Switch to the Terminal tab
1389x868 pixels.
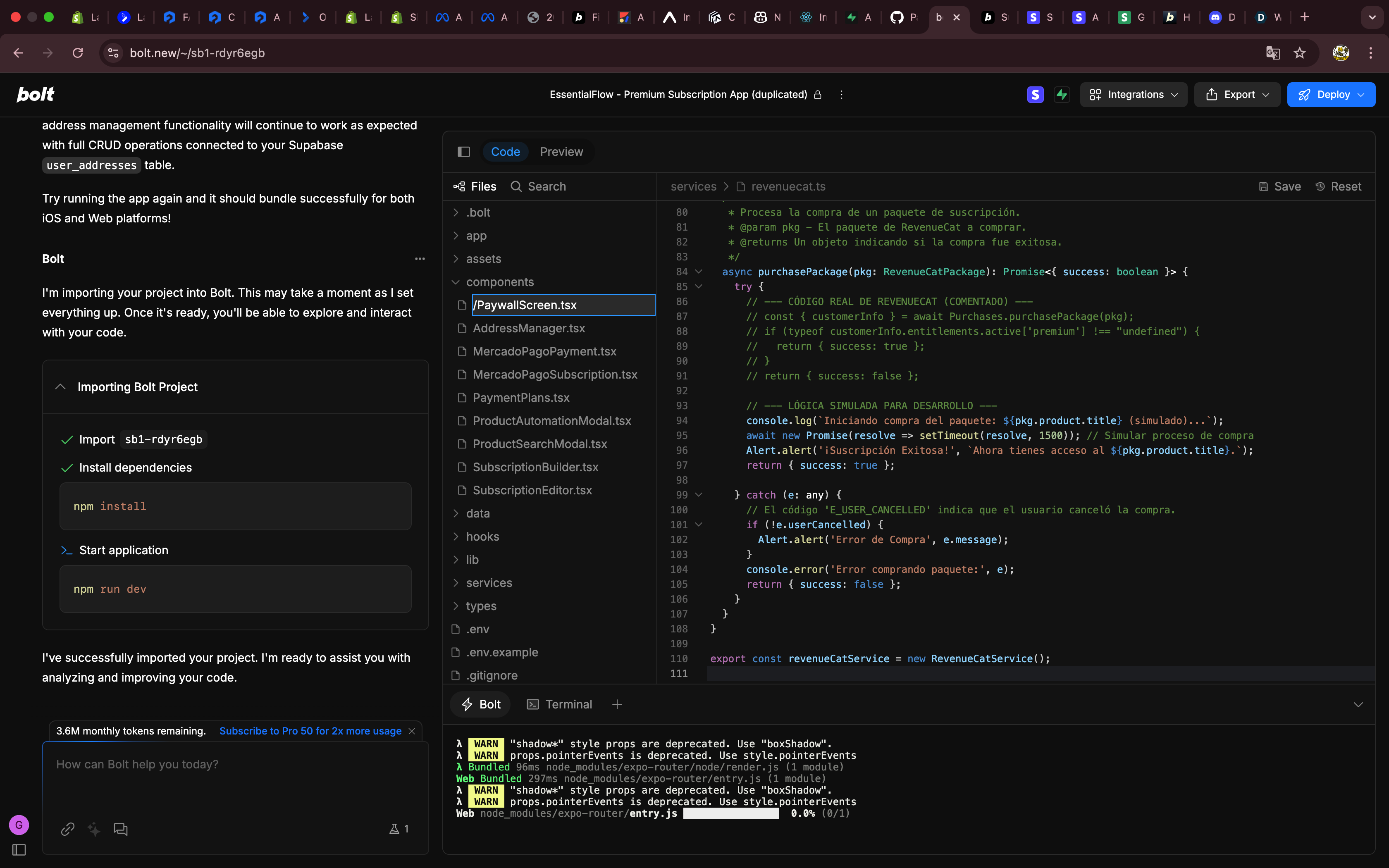[x=559, y=704]
